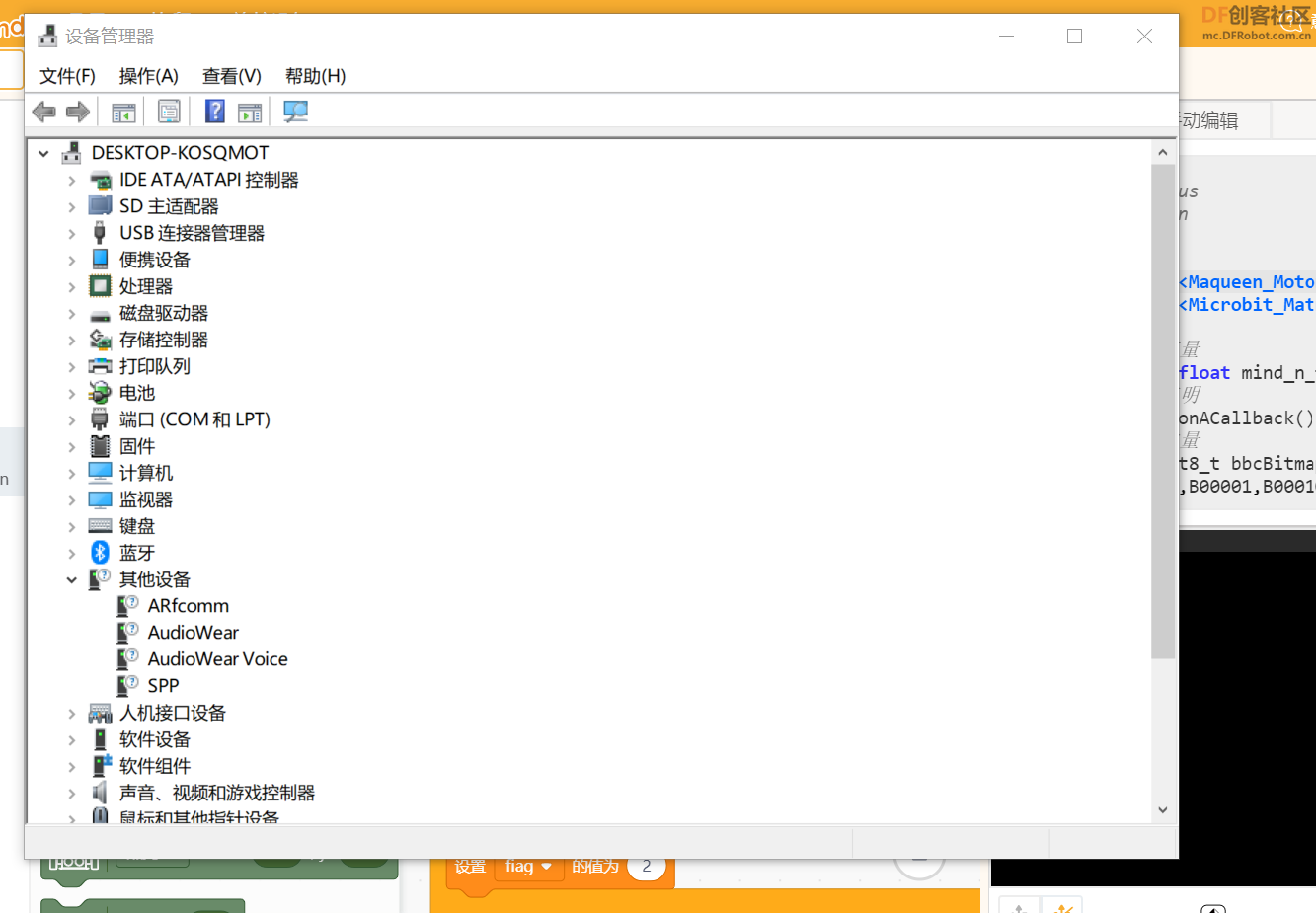The width and height of the screenshot is (1316, 913).
Task: Click the scrollbar down arrow
Action: click(x=1163, y=810)
